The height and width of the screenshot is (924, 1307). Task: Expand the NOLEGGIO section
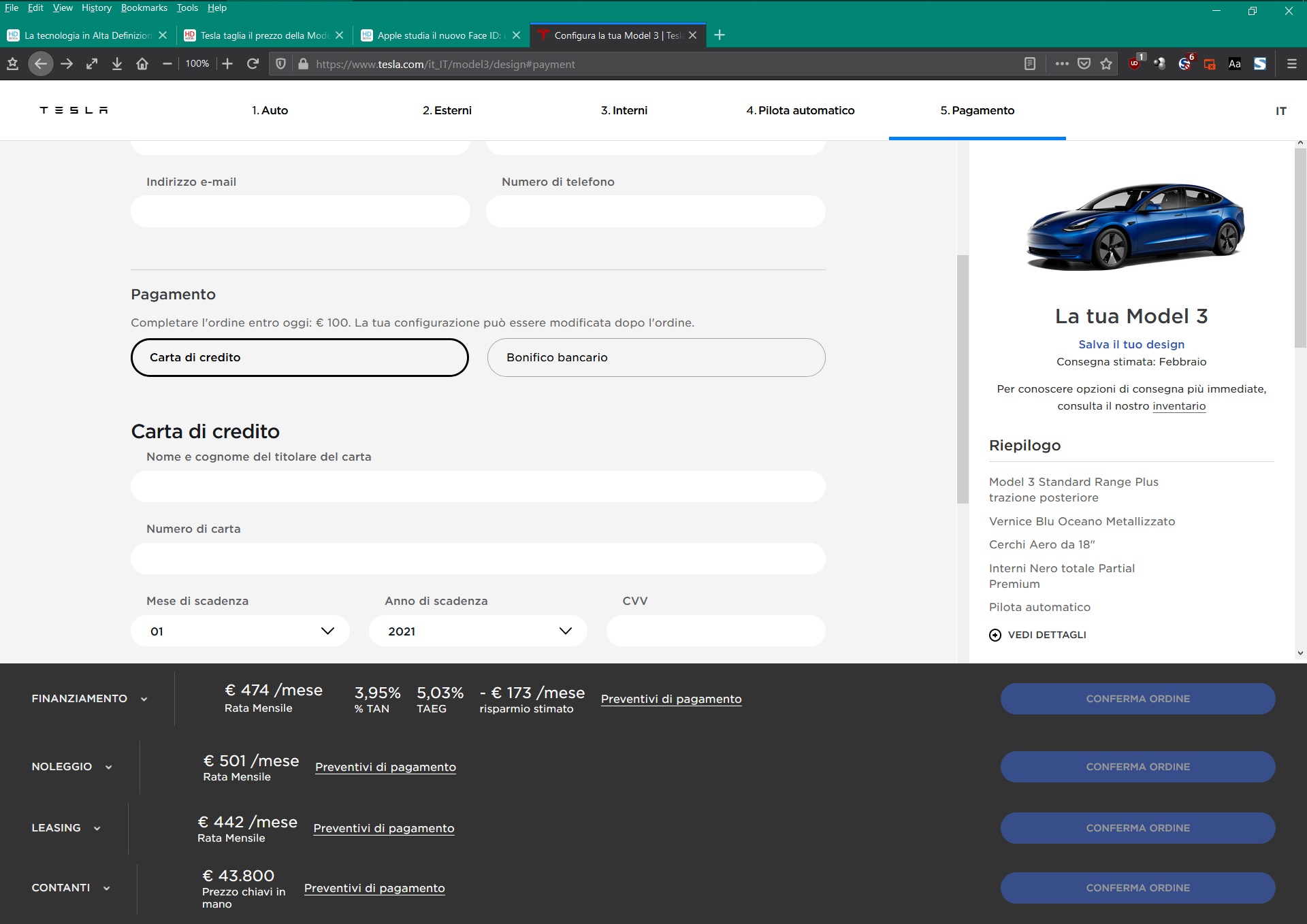71,767
